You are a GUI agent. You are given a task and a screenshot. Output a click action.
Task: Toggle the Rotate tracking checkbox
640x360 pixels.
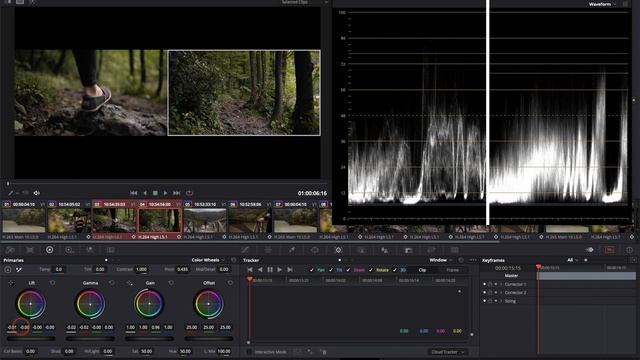pos(371,270)
